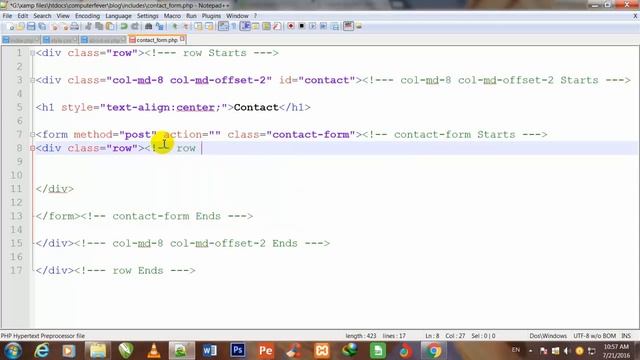Open Microsoft Word from the taskbar
The image size is (640, 360).
209,351
